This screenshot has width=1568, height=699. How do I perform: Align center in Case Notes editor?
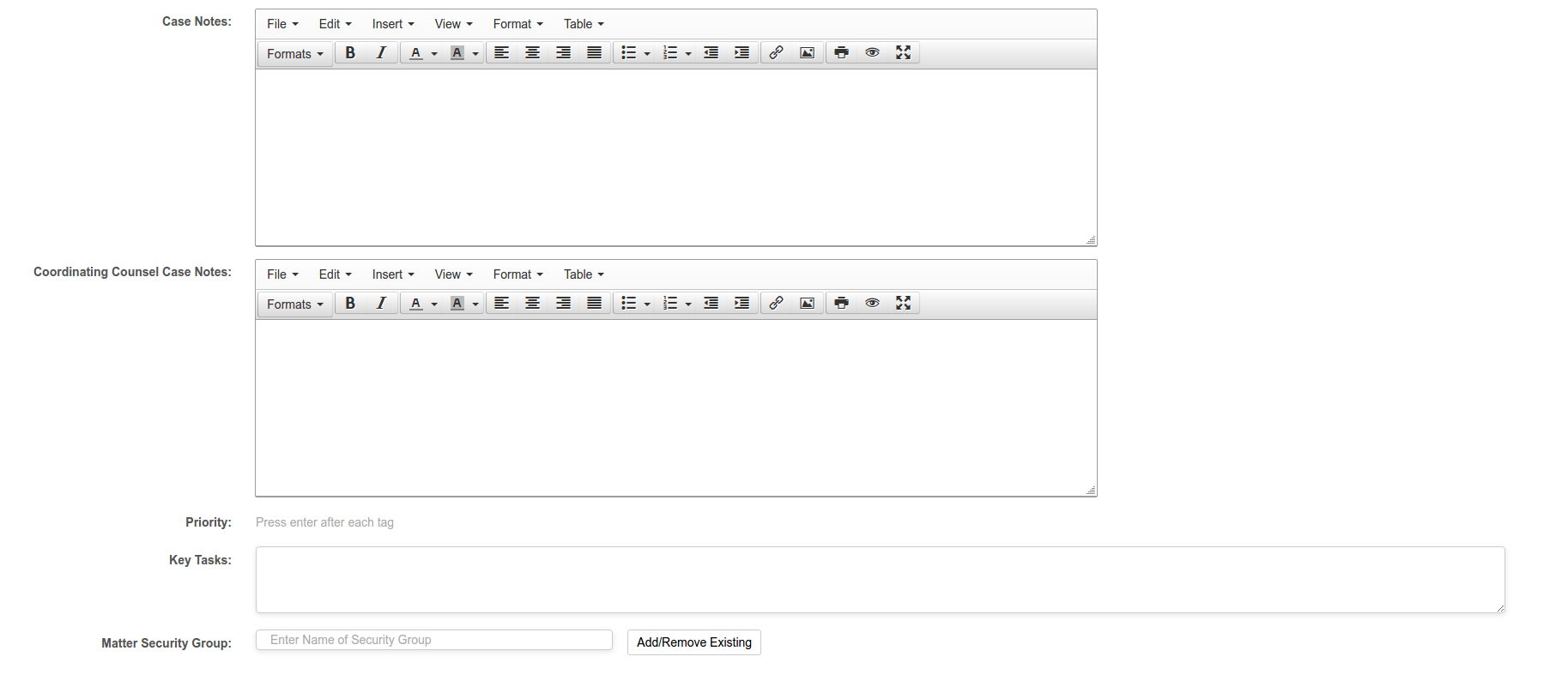tap(533, 53)
